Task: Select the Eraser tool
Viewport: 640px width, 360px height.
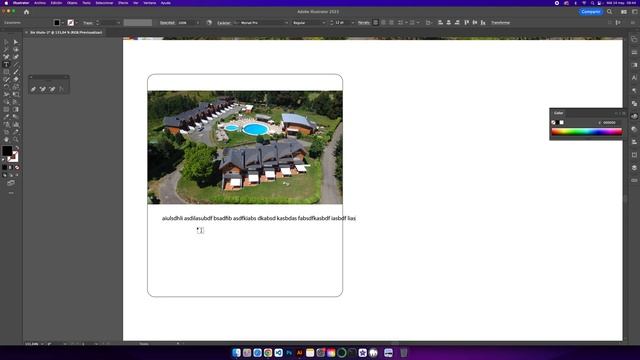Action: [x=16, y=79]
